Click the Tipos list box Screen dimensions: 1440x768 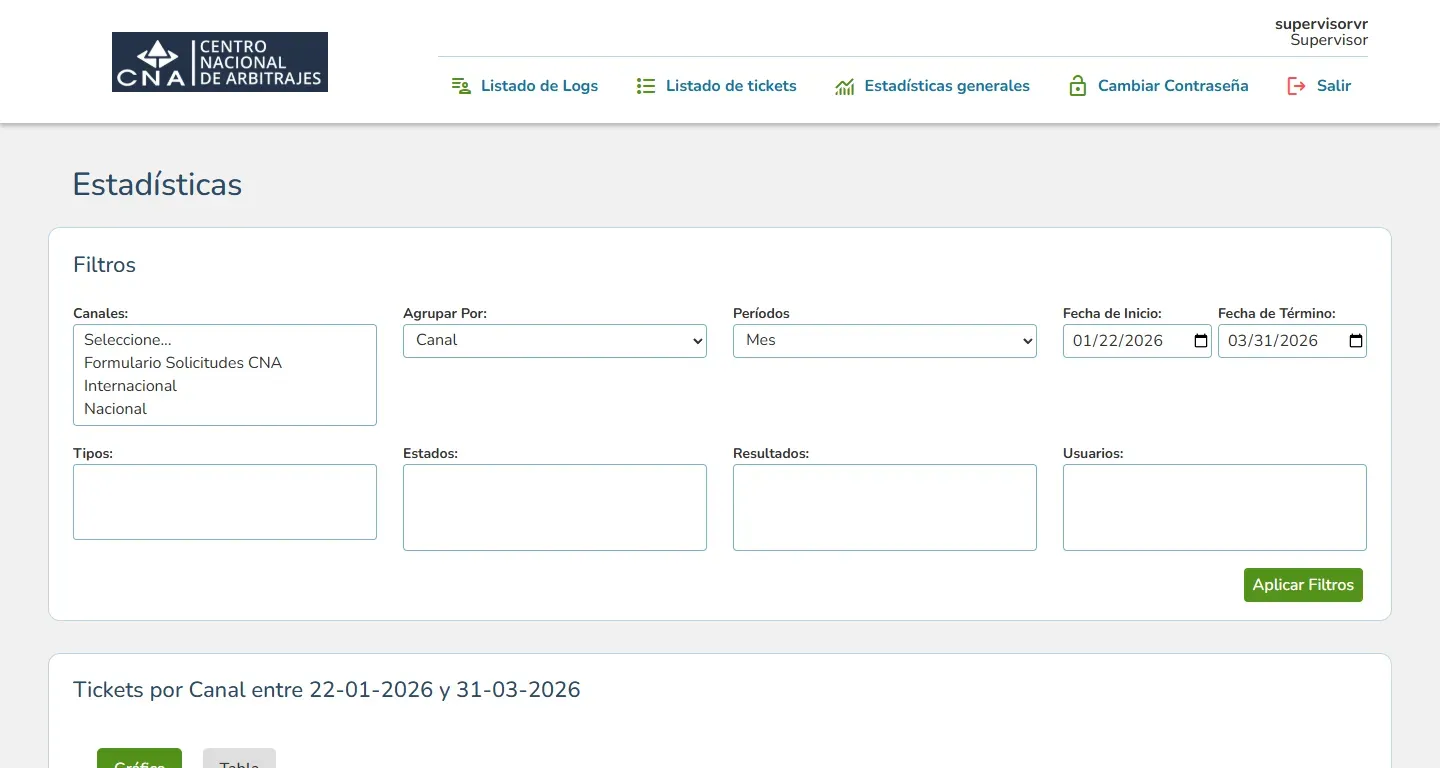(x=225, y=502)
